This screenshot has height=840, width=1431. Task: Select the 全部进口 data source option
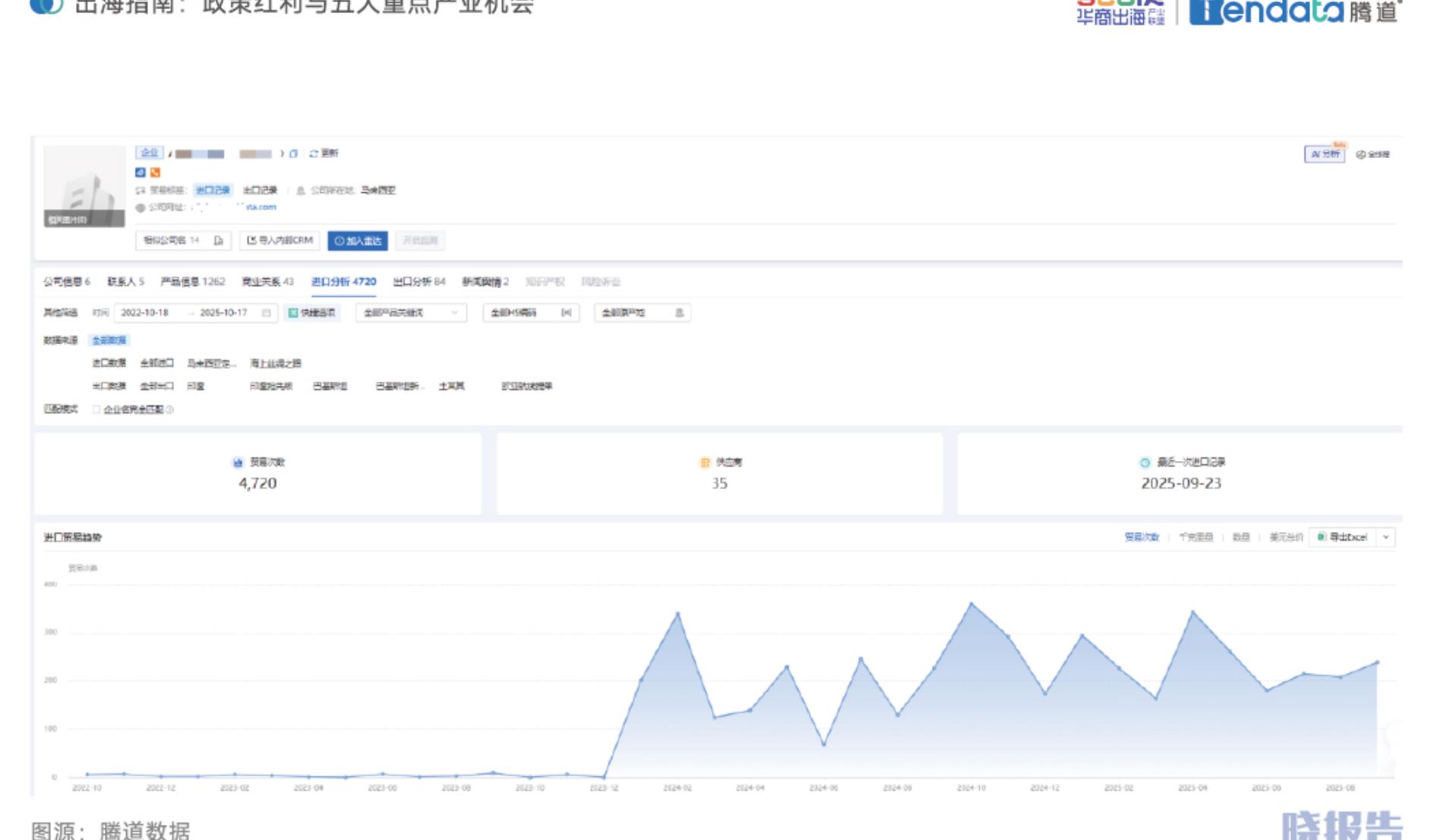(156, 363)
